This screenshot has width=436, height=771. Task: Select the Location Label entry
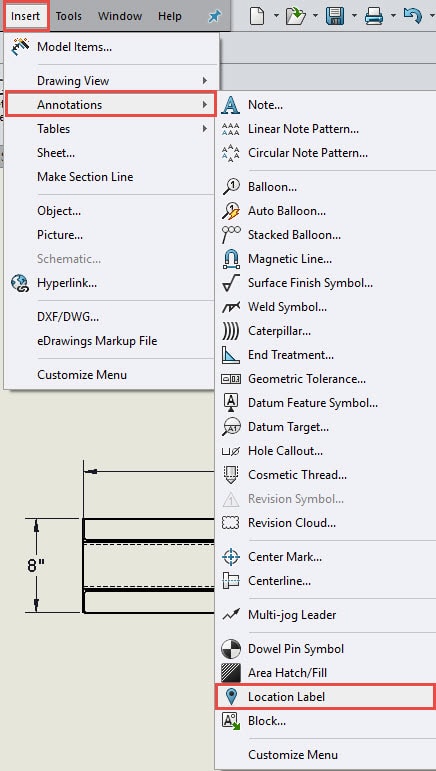[x=325, y=697]
